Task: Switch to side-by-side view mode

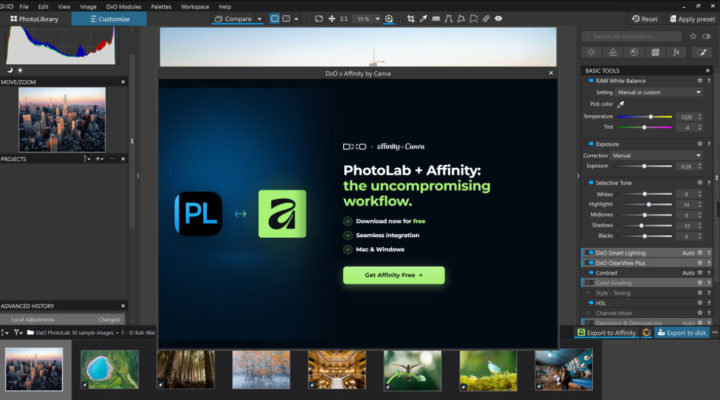Action: 287,19
